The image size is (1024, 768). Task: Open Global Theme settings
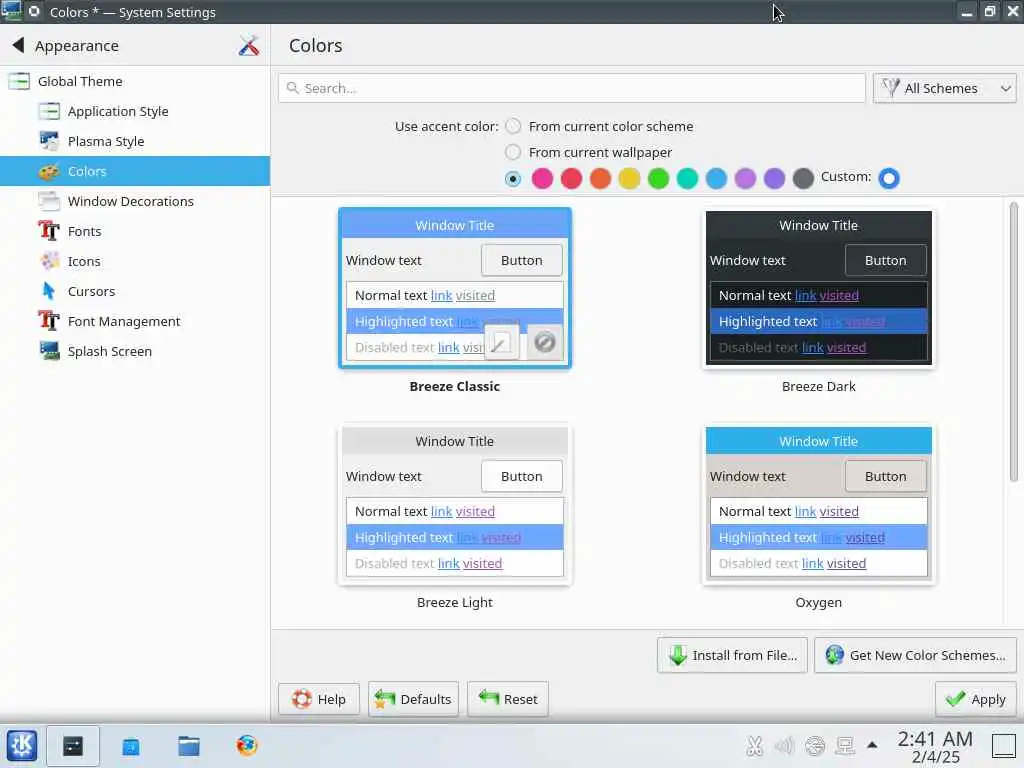[x=135, y=81]
